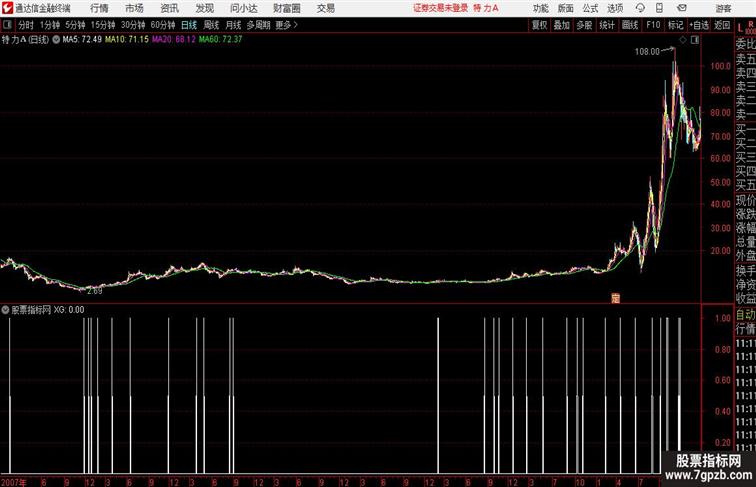Click the 叠加 overlay button
Viewport: 756px width, 487px height.
(x=562, y=25)
